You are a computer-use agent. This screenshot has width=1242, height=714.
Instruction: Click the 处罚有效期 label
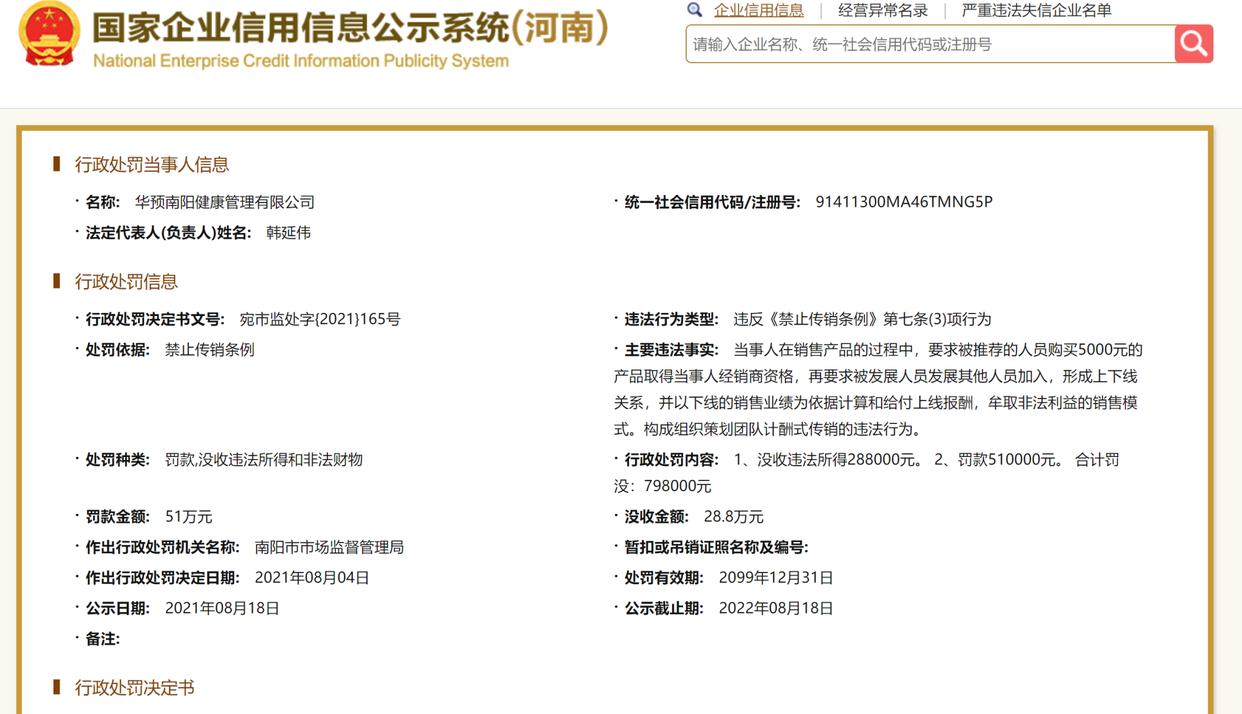click(664, 578)
